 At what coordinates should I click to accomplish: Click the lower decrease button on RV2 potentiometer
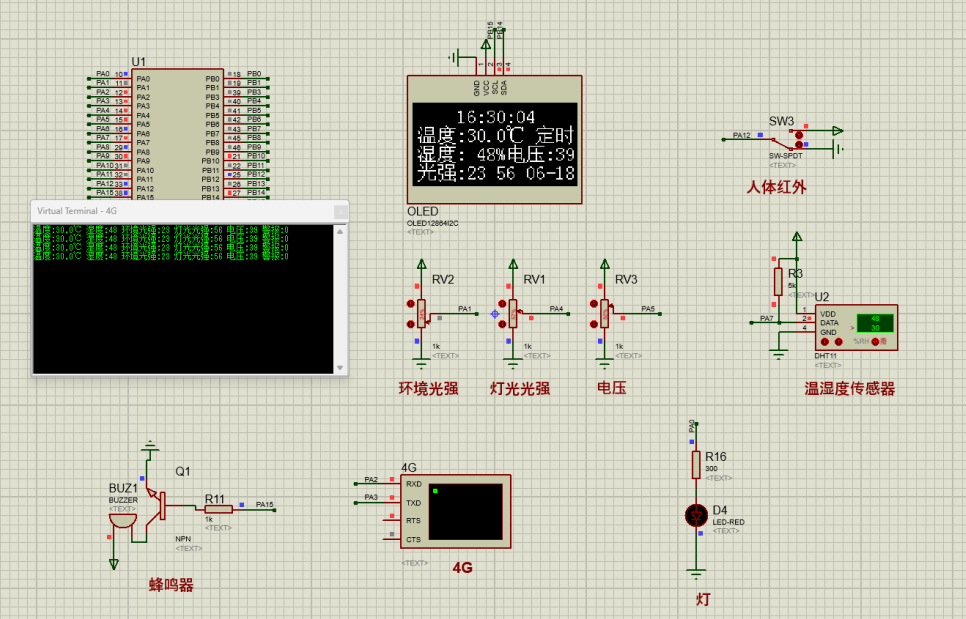pos(410,323)
